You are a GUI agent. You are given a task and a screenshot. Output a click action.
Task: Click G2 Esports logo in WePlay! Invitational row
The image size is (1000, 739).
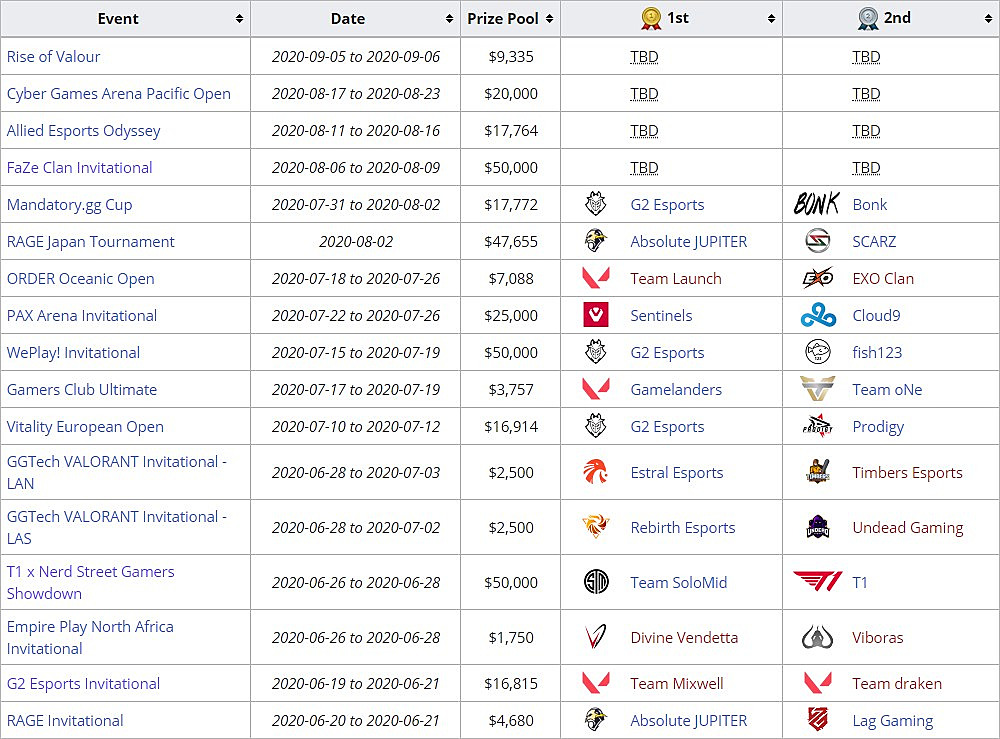point(596,352)
